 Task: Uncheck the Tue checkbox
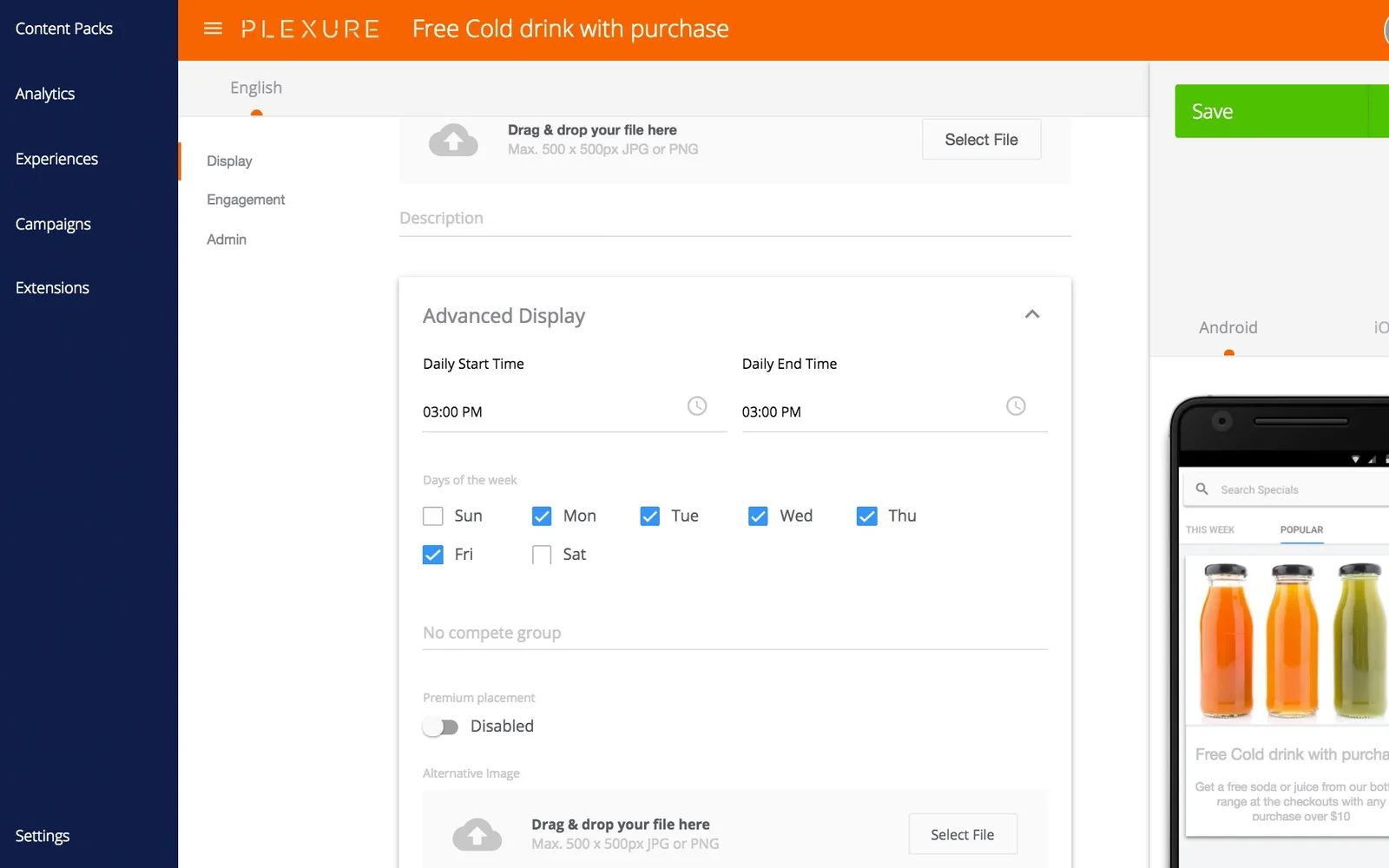650,516
